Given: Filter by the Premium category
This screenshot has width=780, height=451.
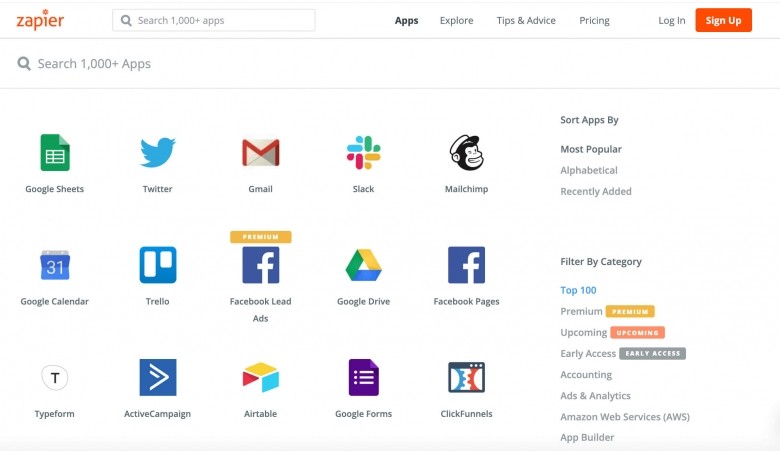Looking at the screenshot, I should click(x=581, y=311).
